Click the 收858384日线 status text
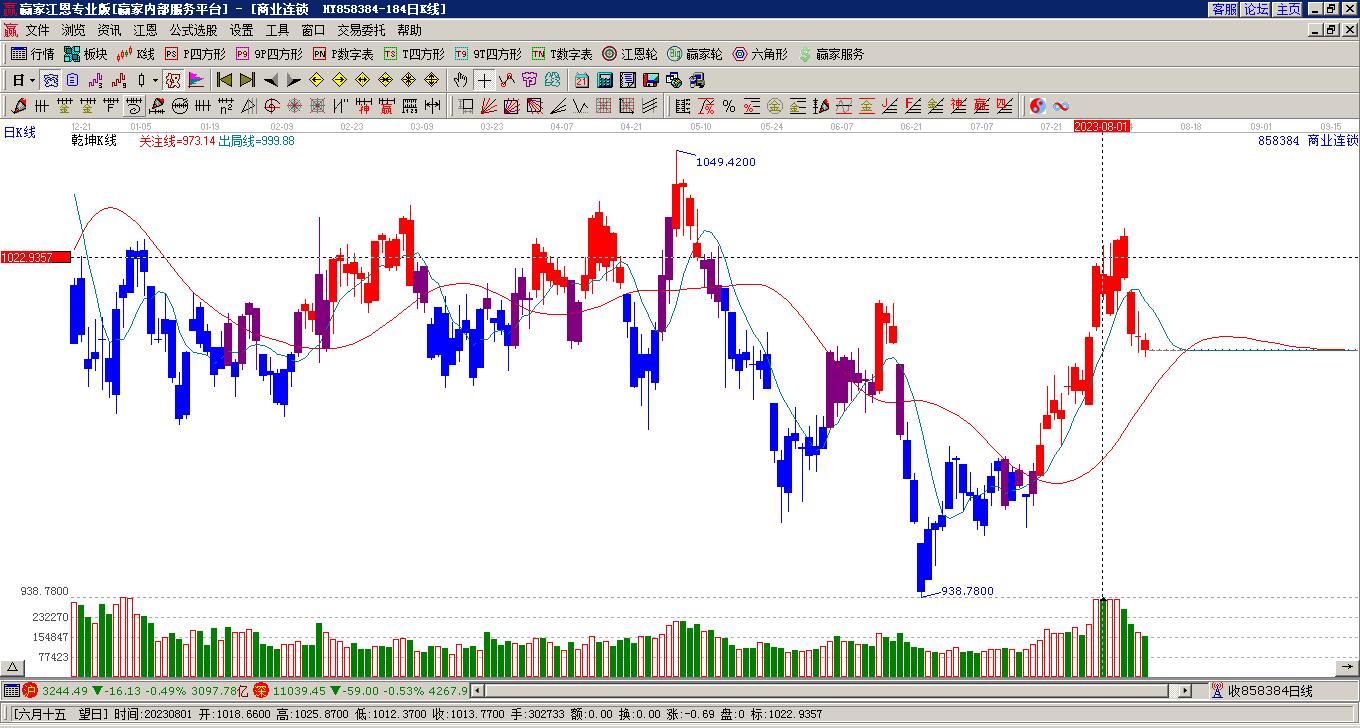Image resolution: width=1360 pixels, height=728 pixels. click(1270, 690)
